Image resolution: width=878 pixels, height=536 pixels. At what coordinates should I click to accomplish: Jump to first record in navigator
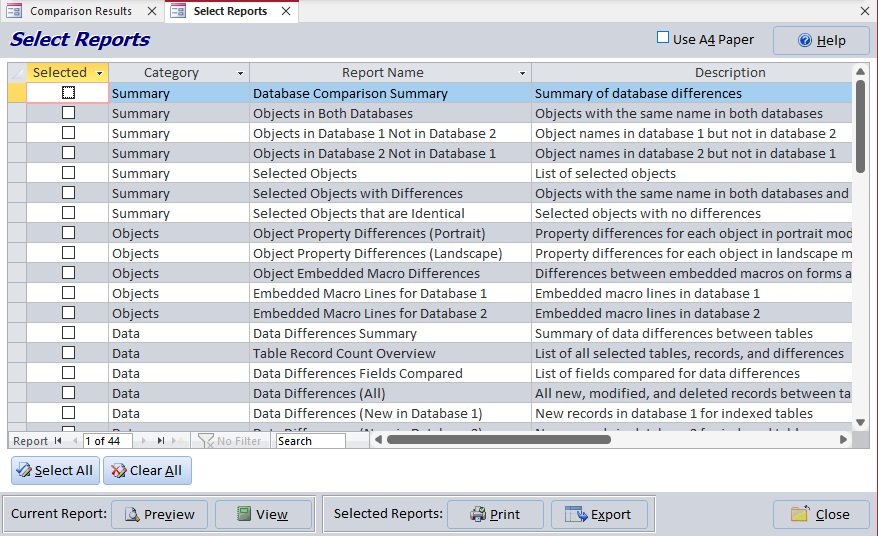[x=58, y=441]
